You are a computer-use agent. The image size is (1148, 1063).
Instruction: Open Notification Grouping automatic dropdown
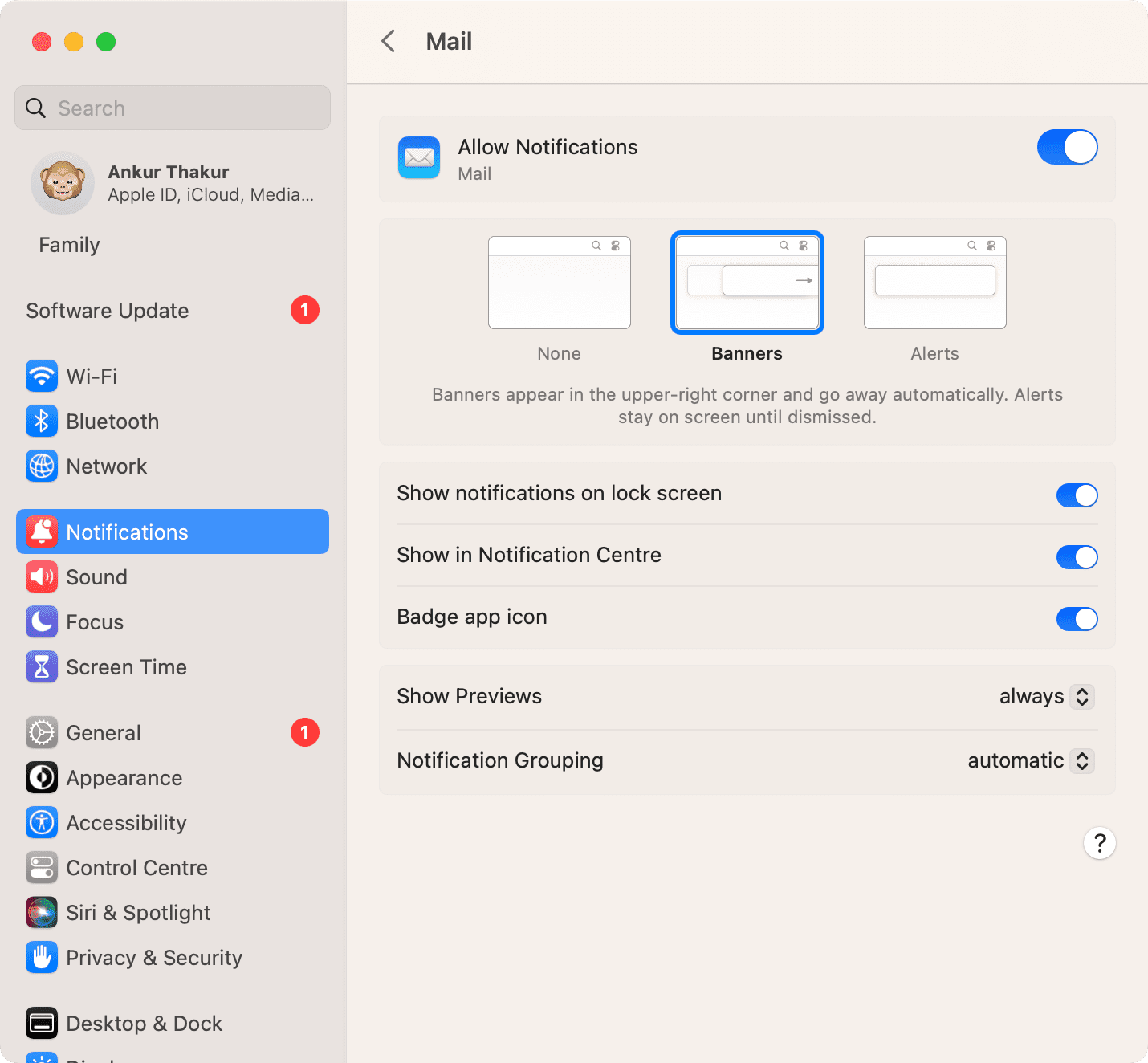click(x=1031, y=760)
